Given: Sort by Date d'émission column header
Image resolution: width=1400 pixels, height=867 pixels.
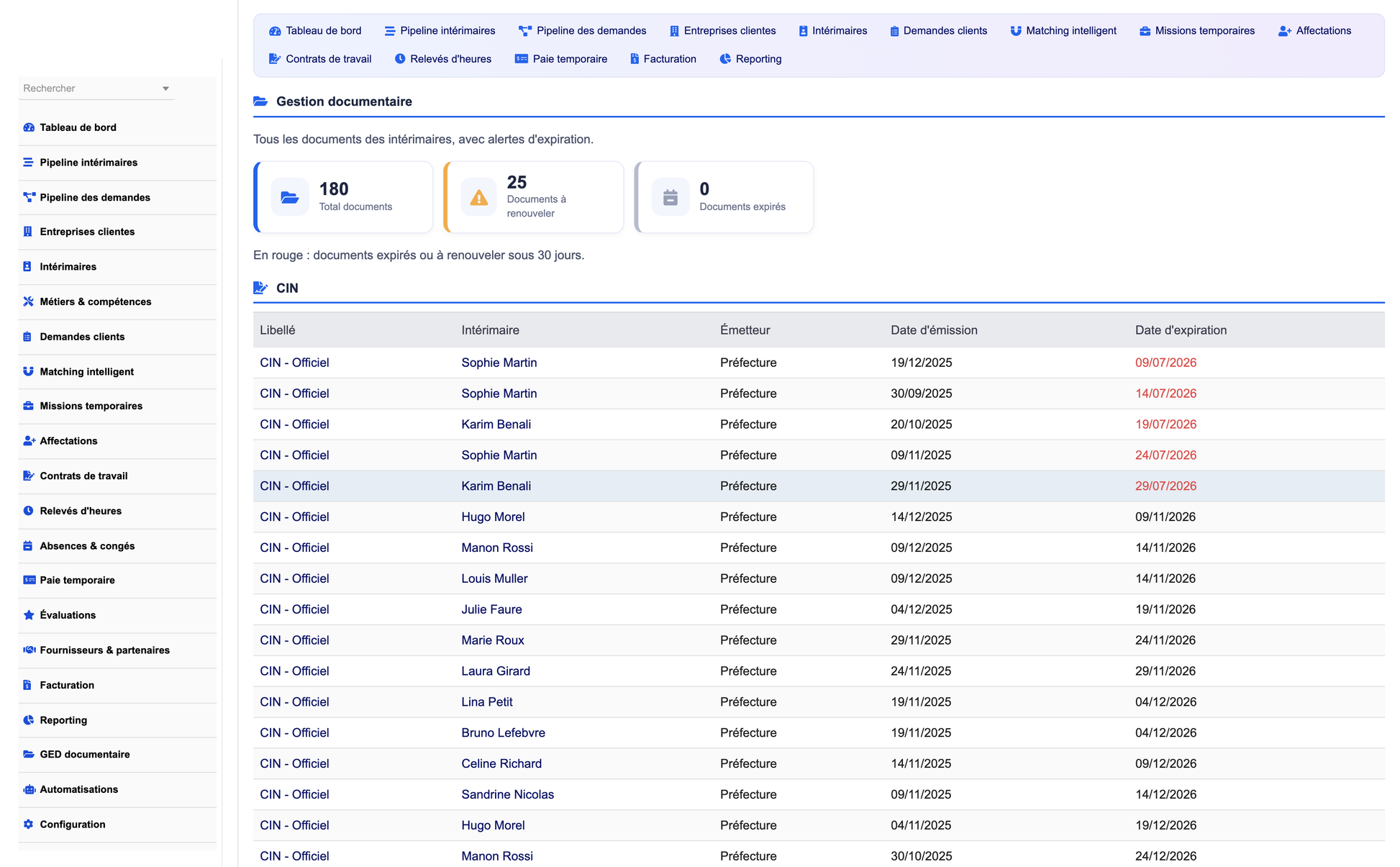Looking at the screenshot, I should click(x=934, y=330).
